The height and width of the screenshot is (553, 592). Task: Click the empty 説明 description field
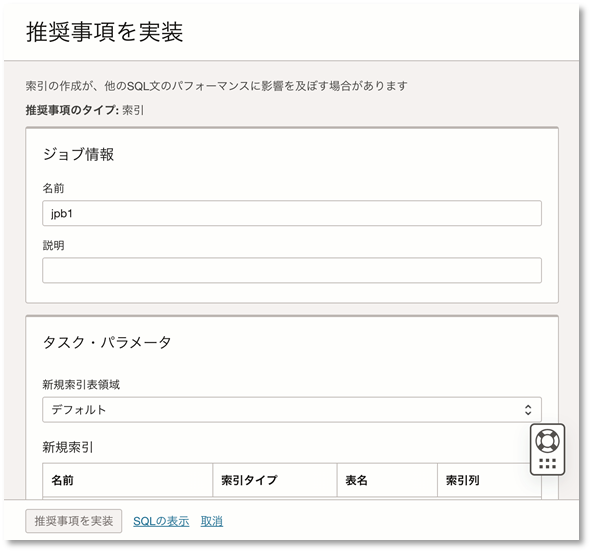click(x=291, y=270)
